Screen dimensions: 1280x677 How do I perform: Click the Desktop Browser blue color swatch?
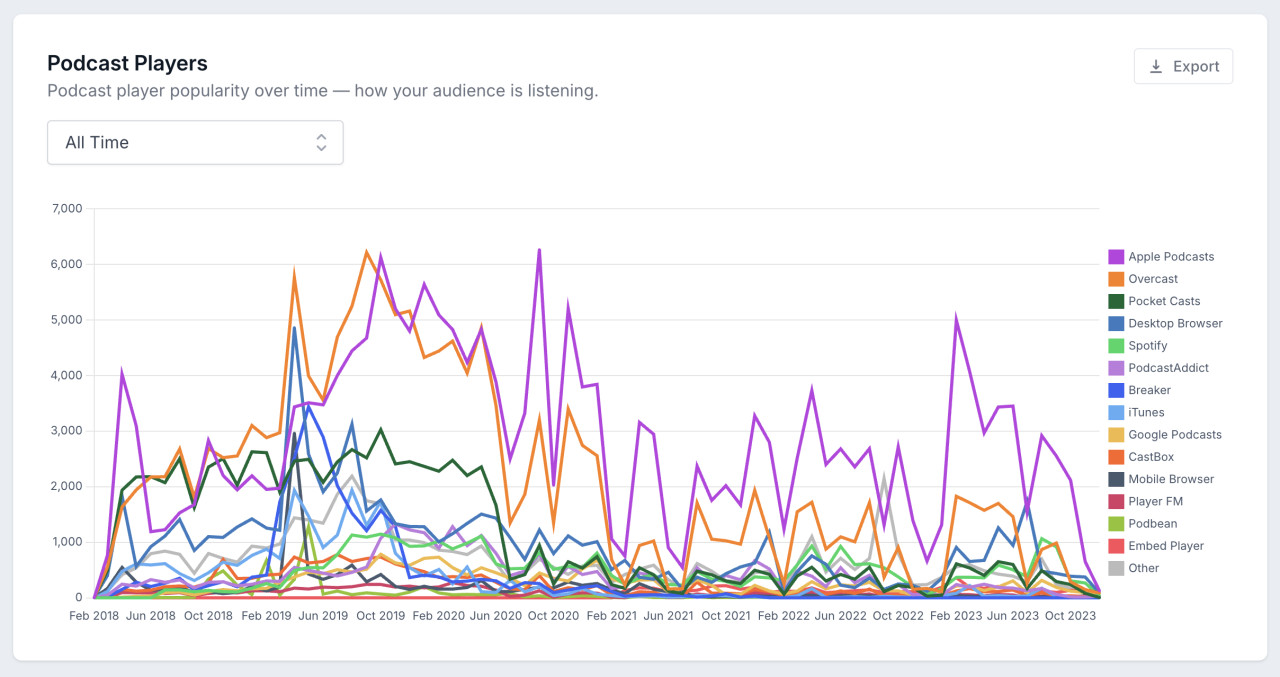(1116, 324)
